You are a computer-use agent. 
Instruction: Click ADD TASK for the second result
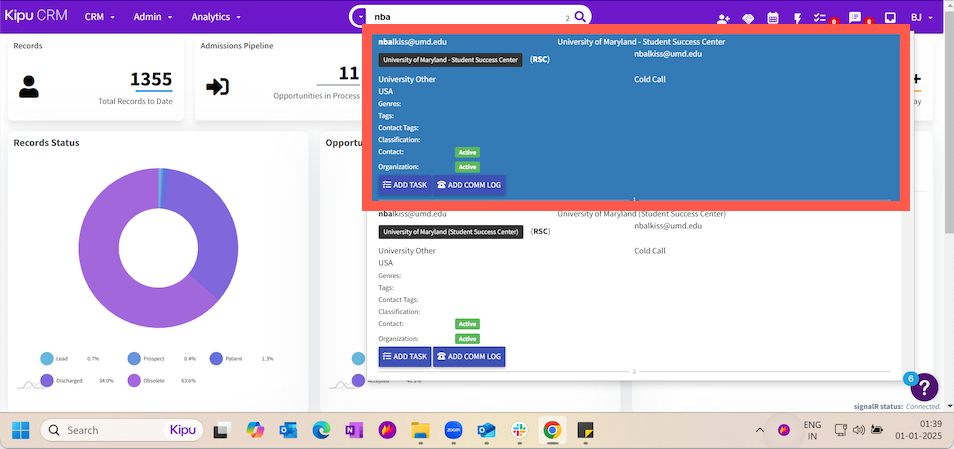tap(405, 357)
